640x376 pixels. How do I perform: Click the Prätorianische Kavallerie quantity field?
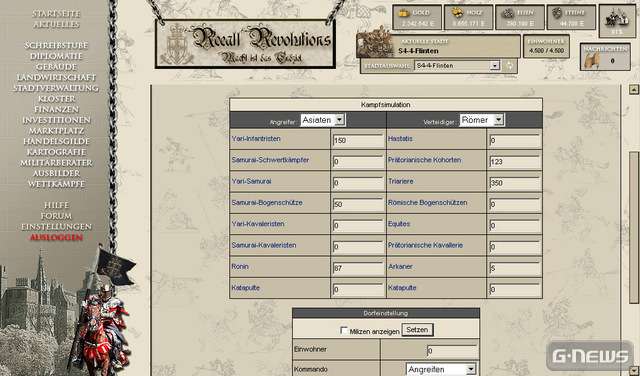[515, 246]
